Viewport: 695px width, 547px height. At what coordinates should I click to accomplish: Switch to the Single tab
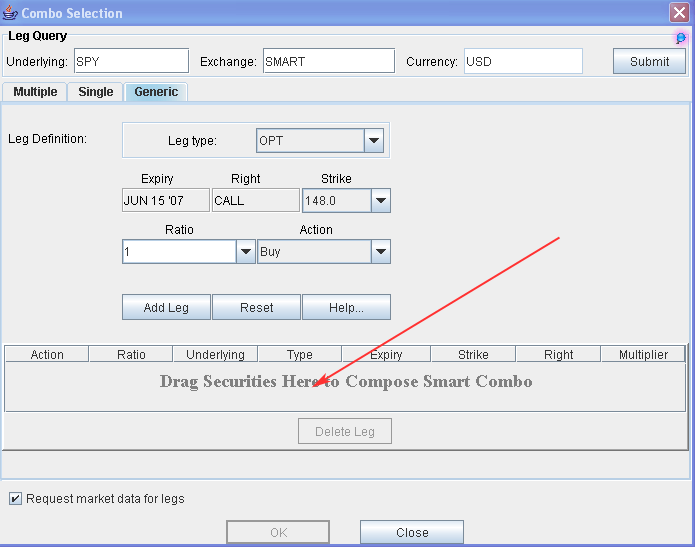(x=96, y=92)
